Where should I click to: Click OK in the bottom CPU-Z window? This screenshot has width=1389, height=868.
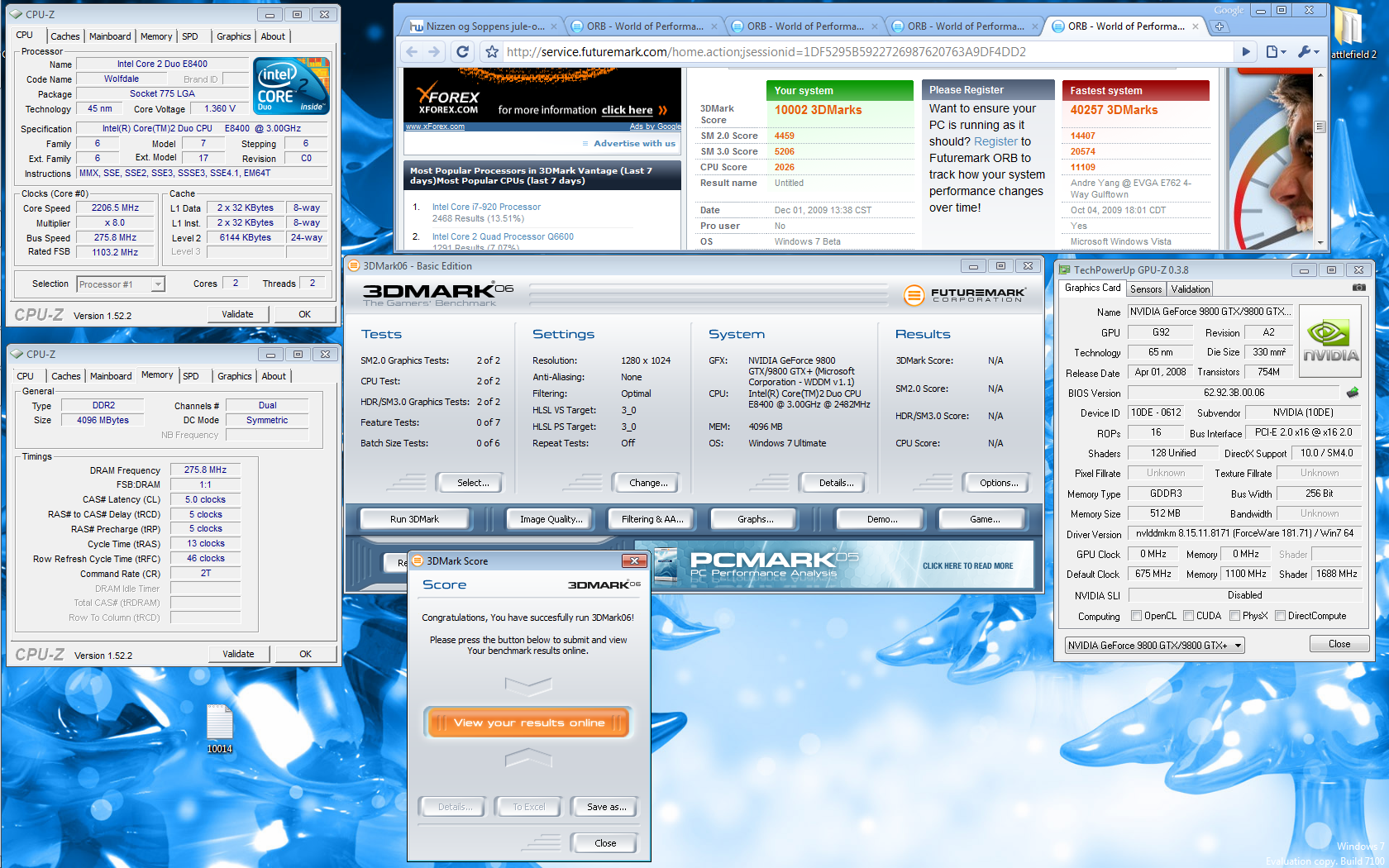(x=306, y=654)
